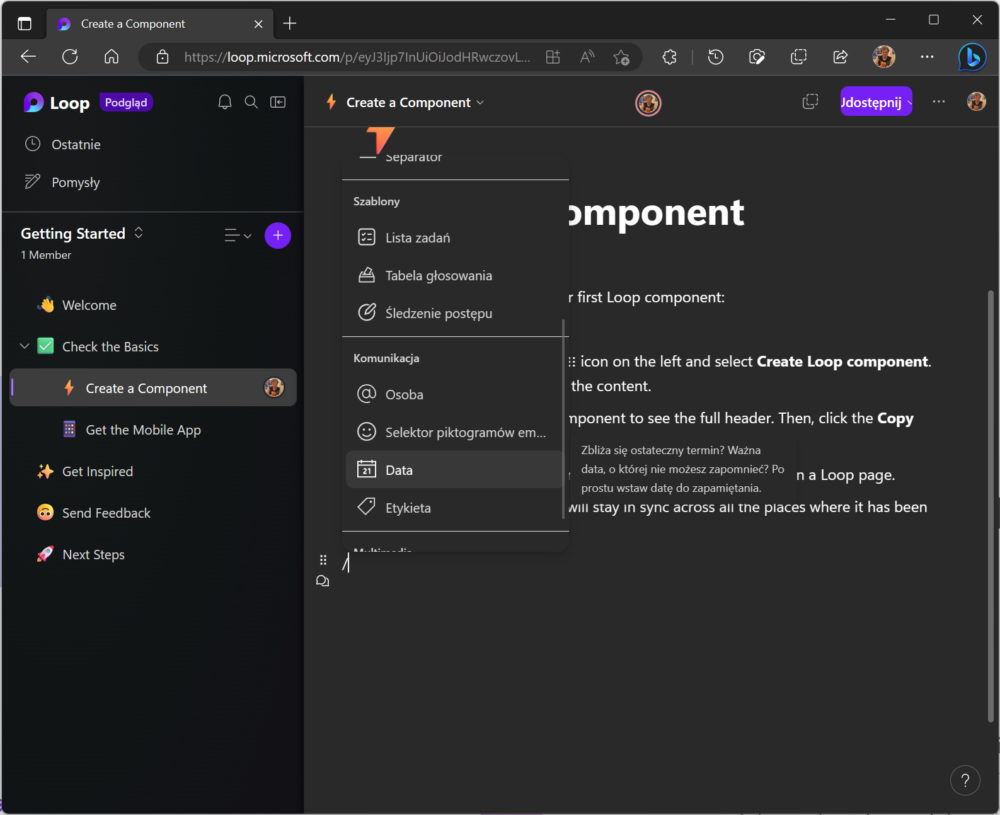Screen dimensions: 1000x815
Task: Click the copy component icon in header
Action: pyautogui.click(x=810, y=102)
